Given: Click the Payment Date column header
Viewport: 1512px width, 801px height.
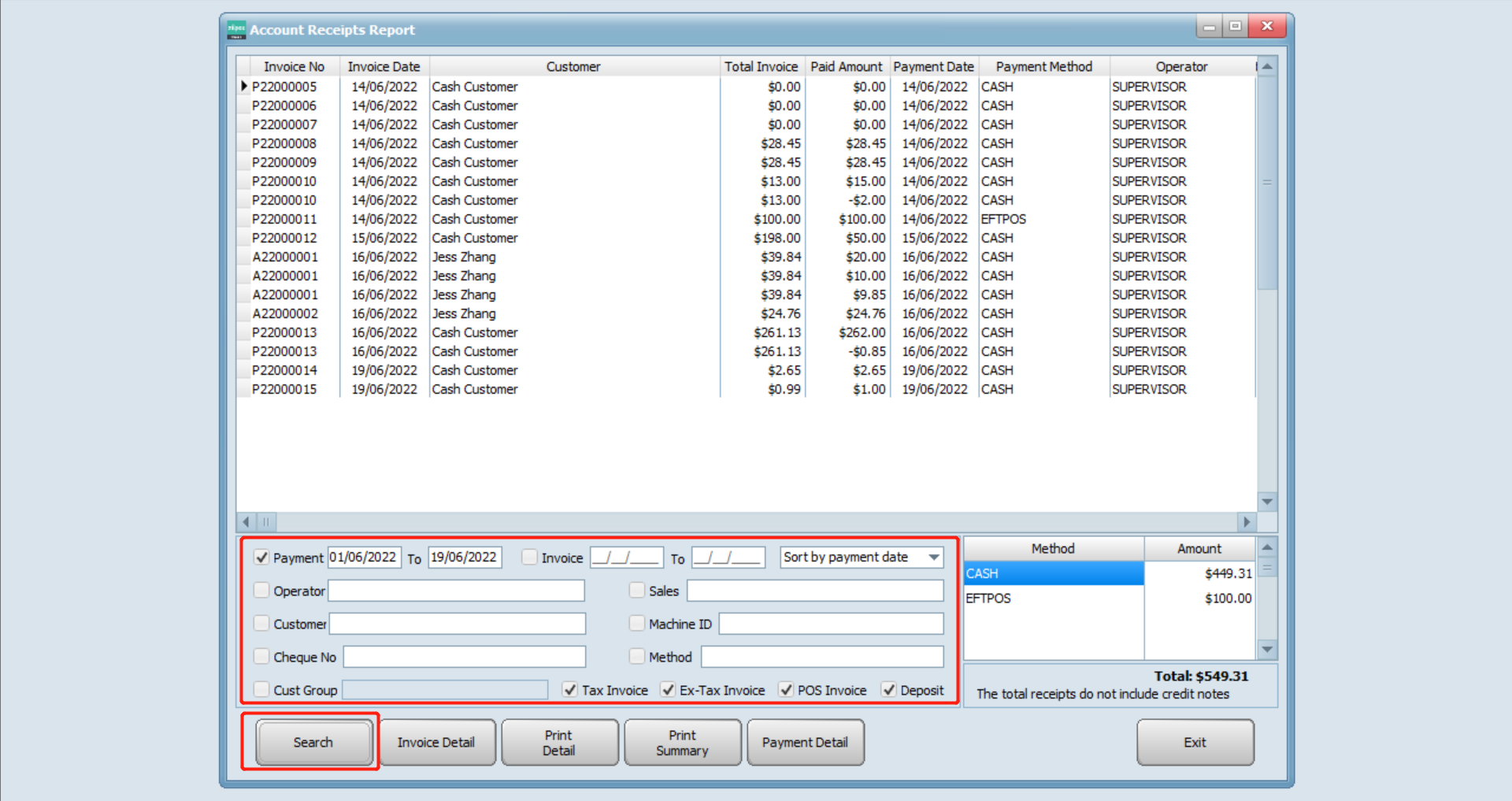Looking at the screenshot, I should [934, 67].
